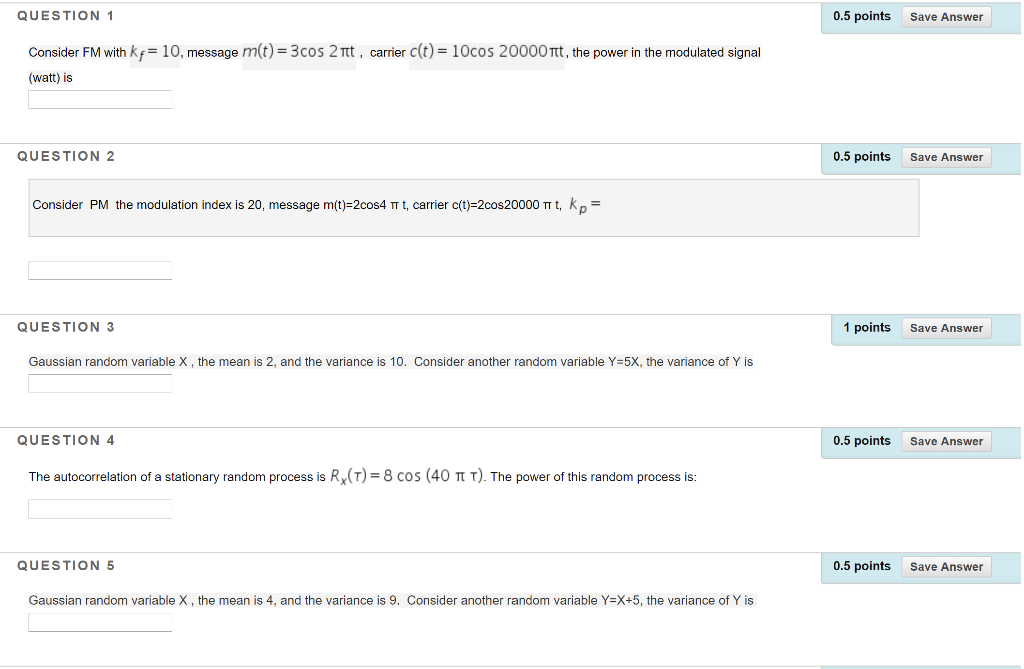Image resolution: width=1024 pixels, height=669 pixels.
Task: Click the 'QUESTION 5' heading
Action: 66,566
